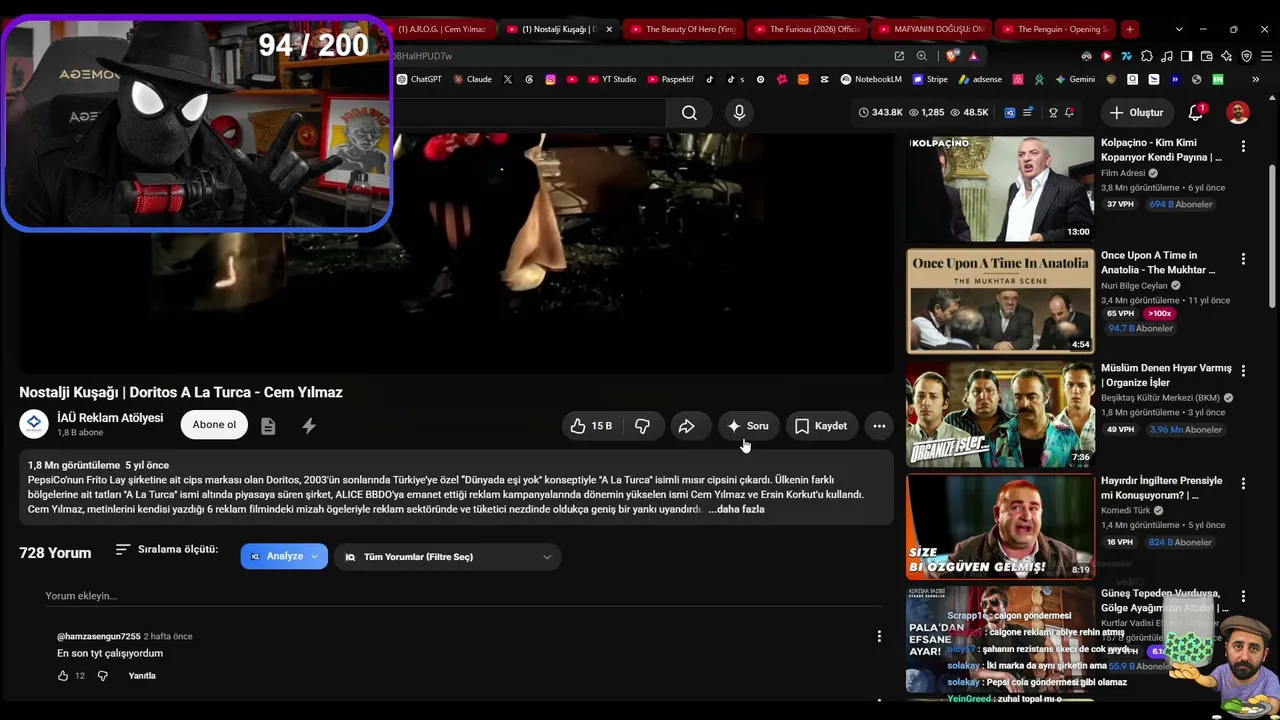Dislike the Doritos A La Turca video
1280x720 pixels.
point(642,426)
